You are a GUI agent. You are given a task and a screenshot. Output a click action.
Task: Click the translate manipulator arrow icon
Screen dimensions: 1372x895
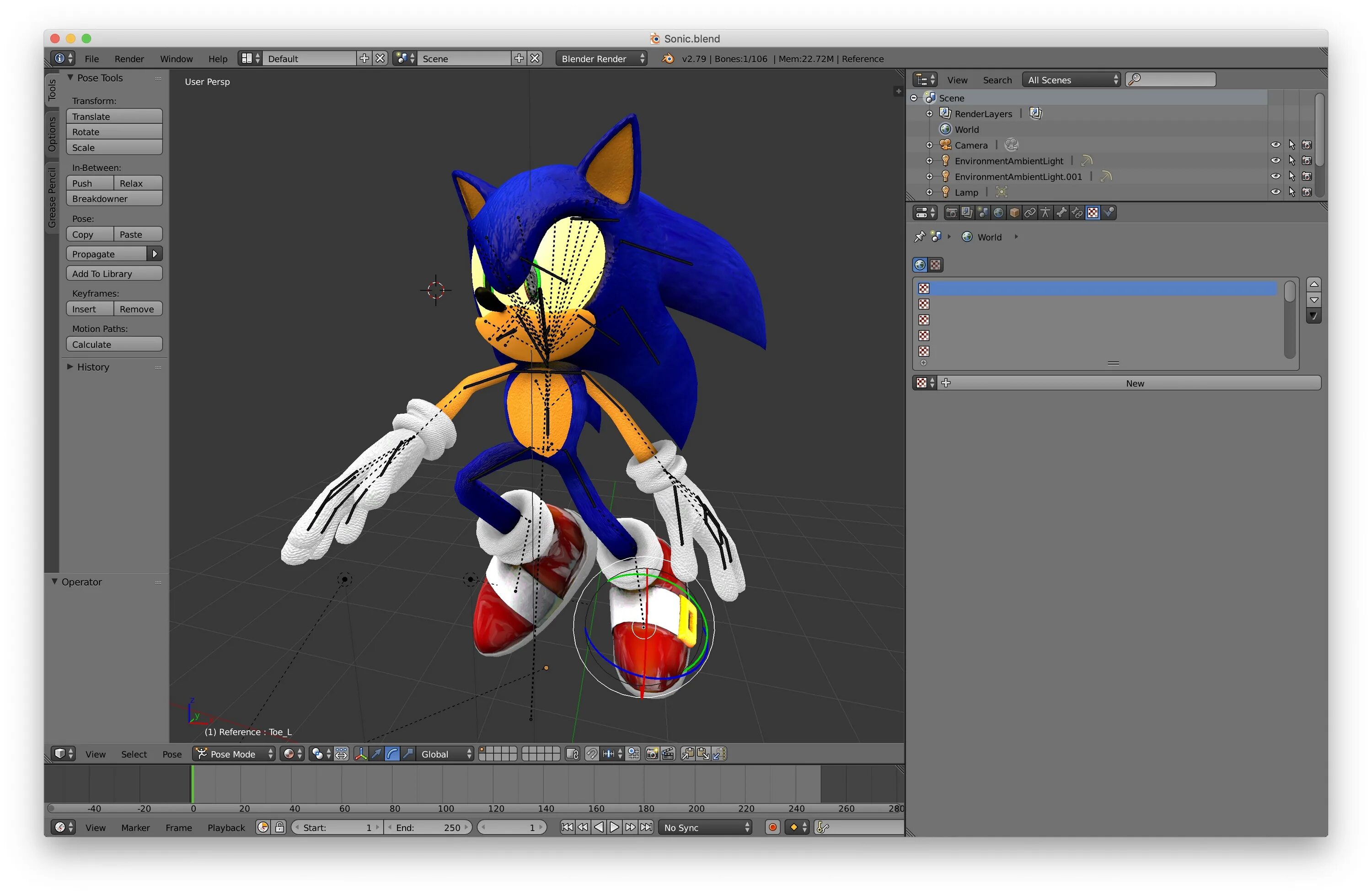coord(376,754)
